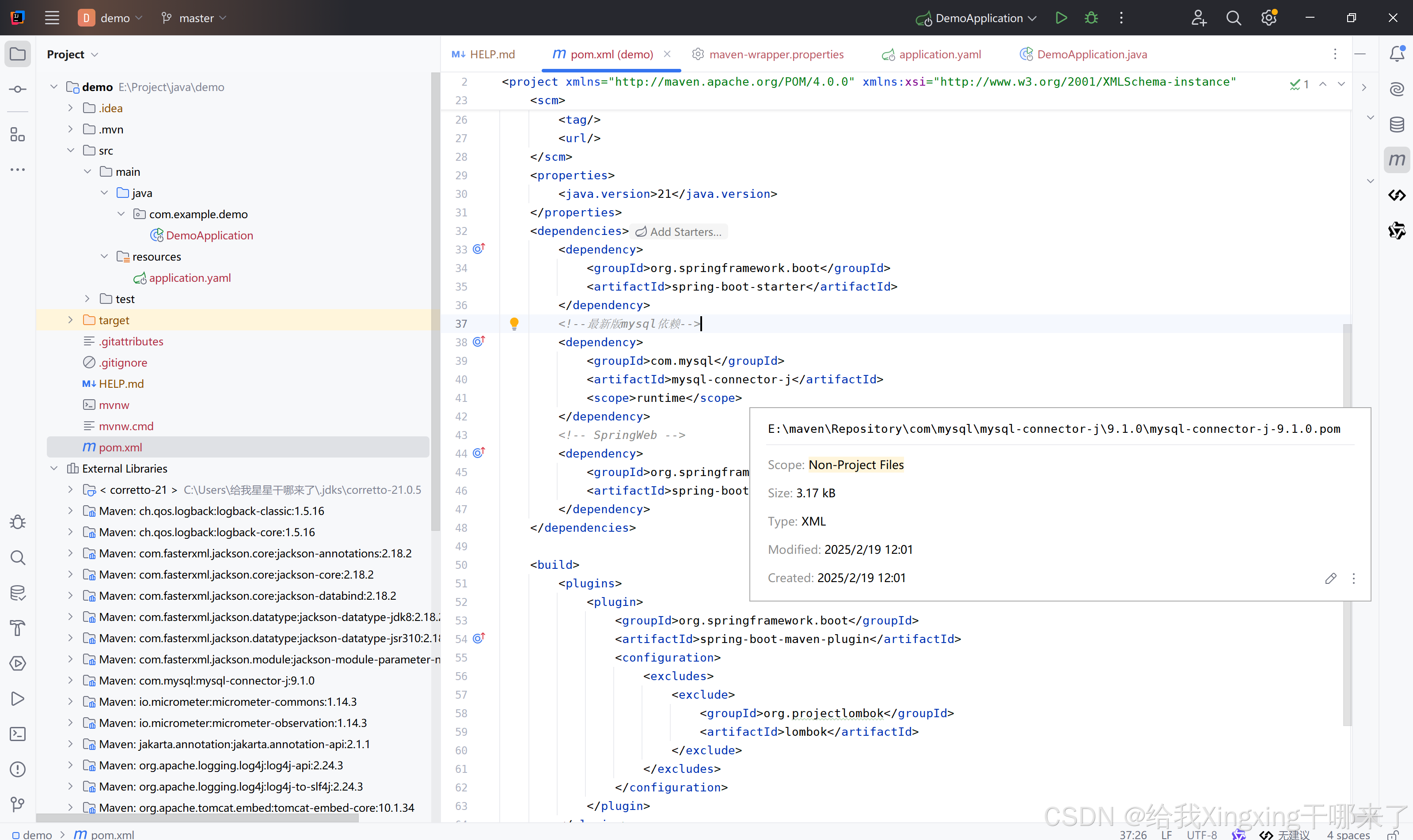Expand the target folder
Screen dimensions: 1413x840
(70, 320)
